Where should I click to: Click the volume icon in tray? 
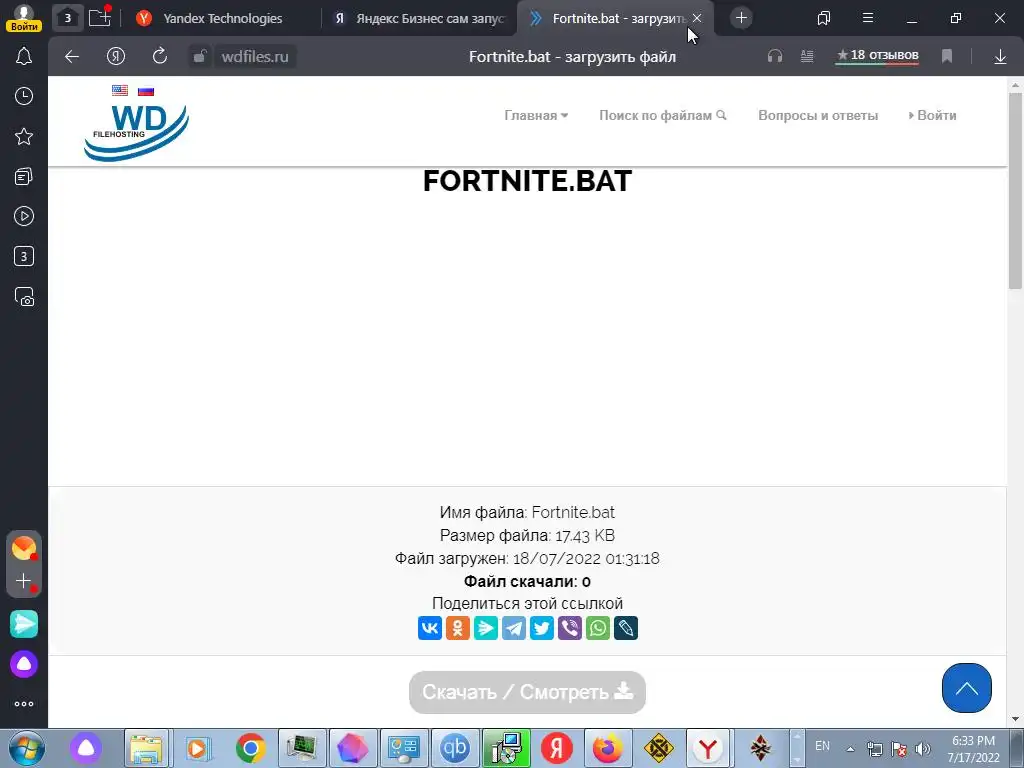[x=923, y=749]
